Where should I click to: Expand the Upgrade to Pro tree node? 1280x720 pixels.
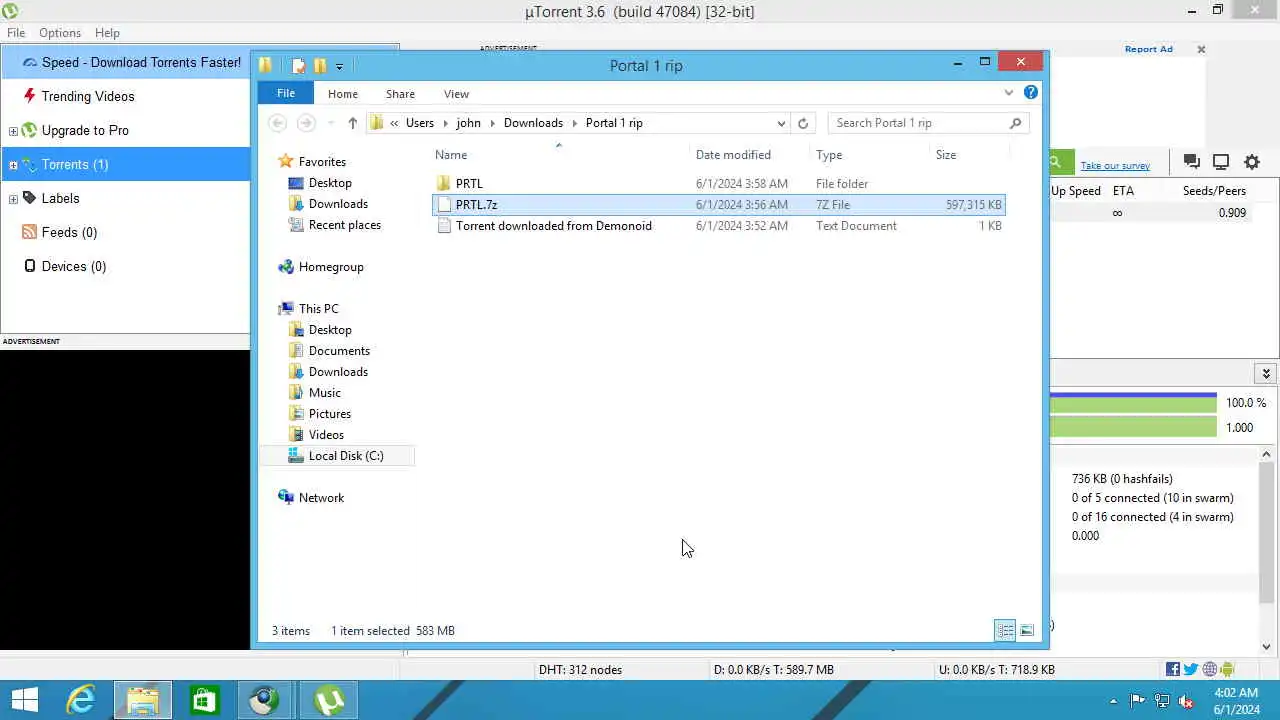pos(13,131)
